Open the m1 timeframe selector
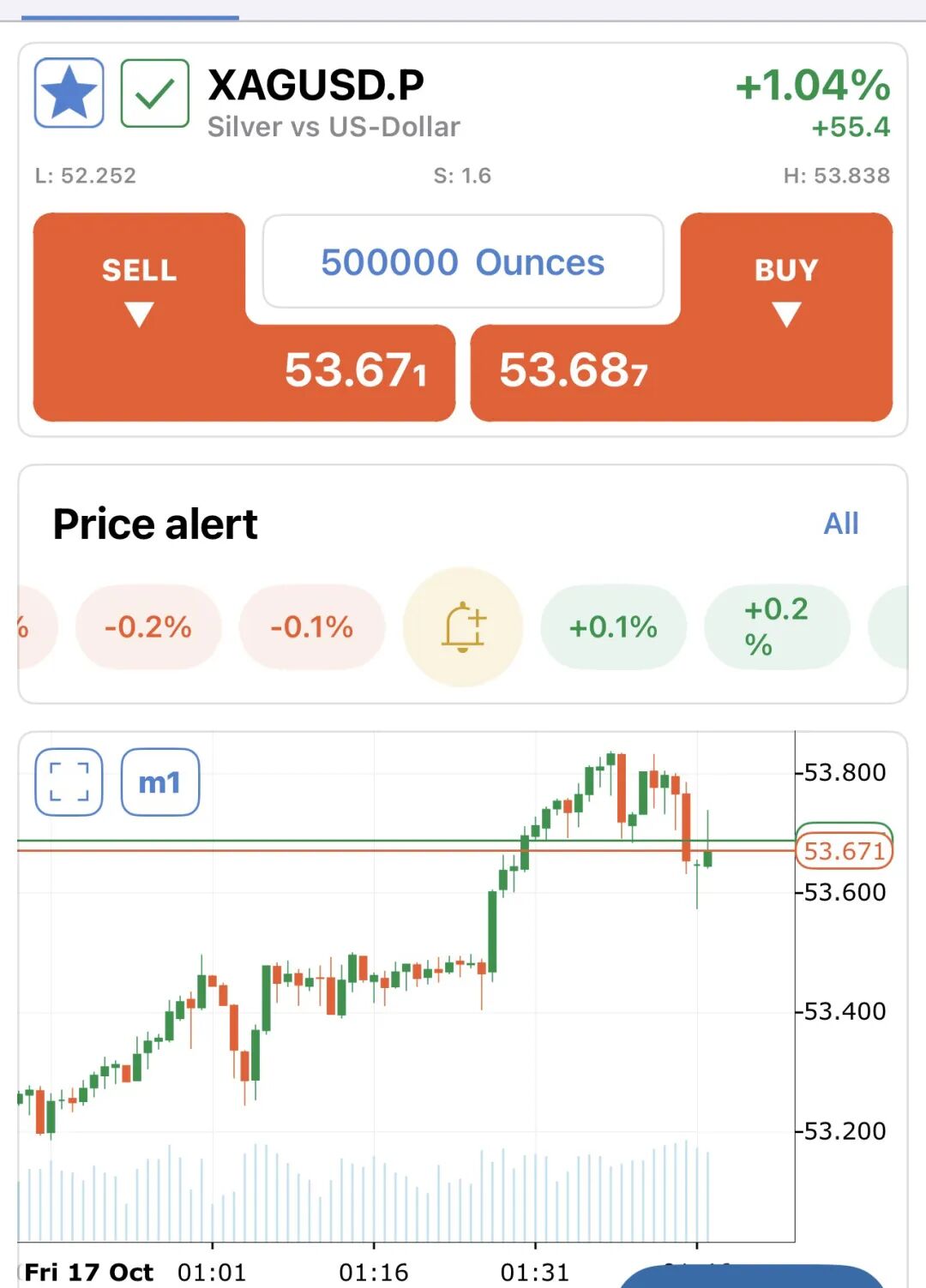Viewport: 926px width, 1288px height. coord(160,782)
